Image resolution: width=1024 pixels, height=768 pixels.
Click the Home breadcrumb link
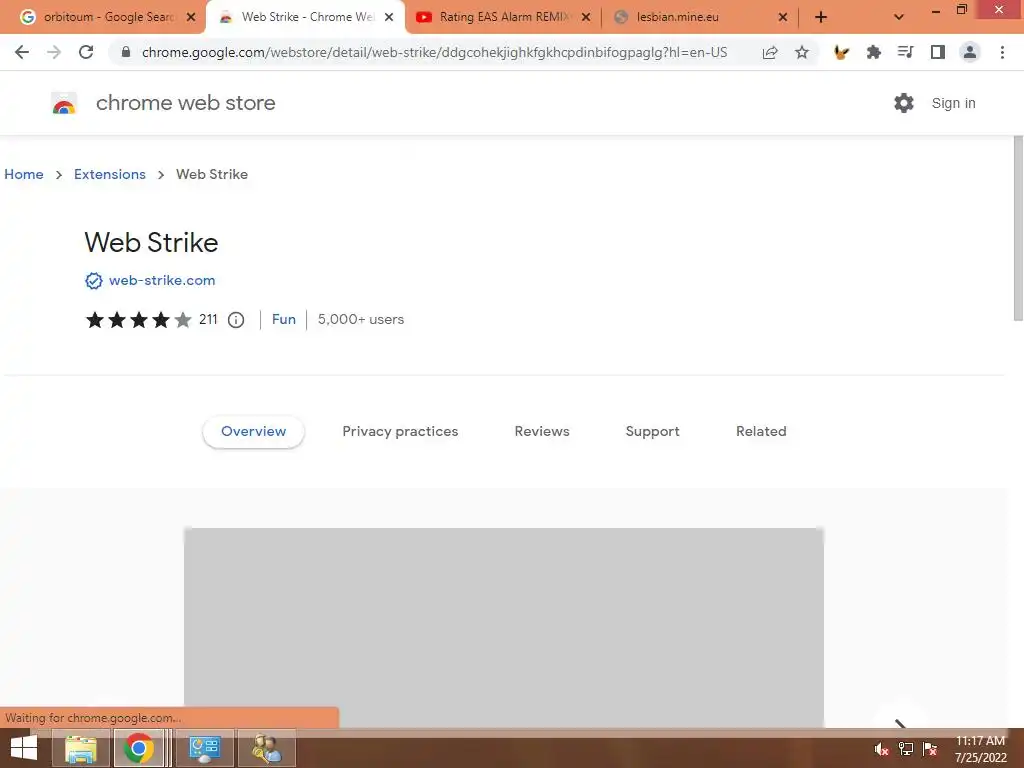(24, 174)
